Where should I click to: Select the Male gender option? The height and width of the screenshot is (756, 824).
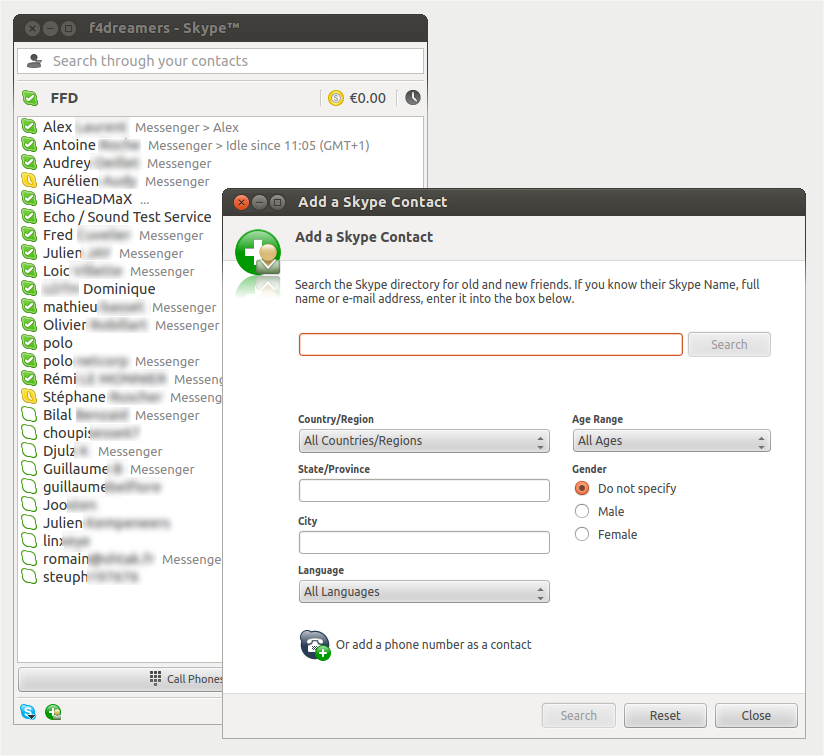coord(582,511)
